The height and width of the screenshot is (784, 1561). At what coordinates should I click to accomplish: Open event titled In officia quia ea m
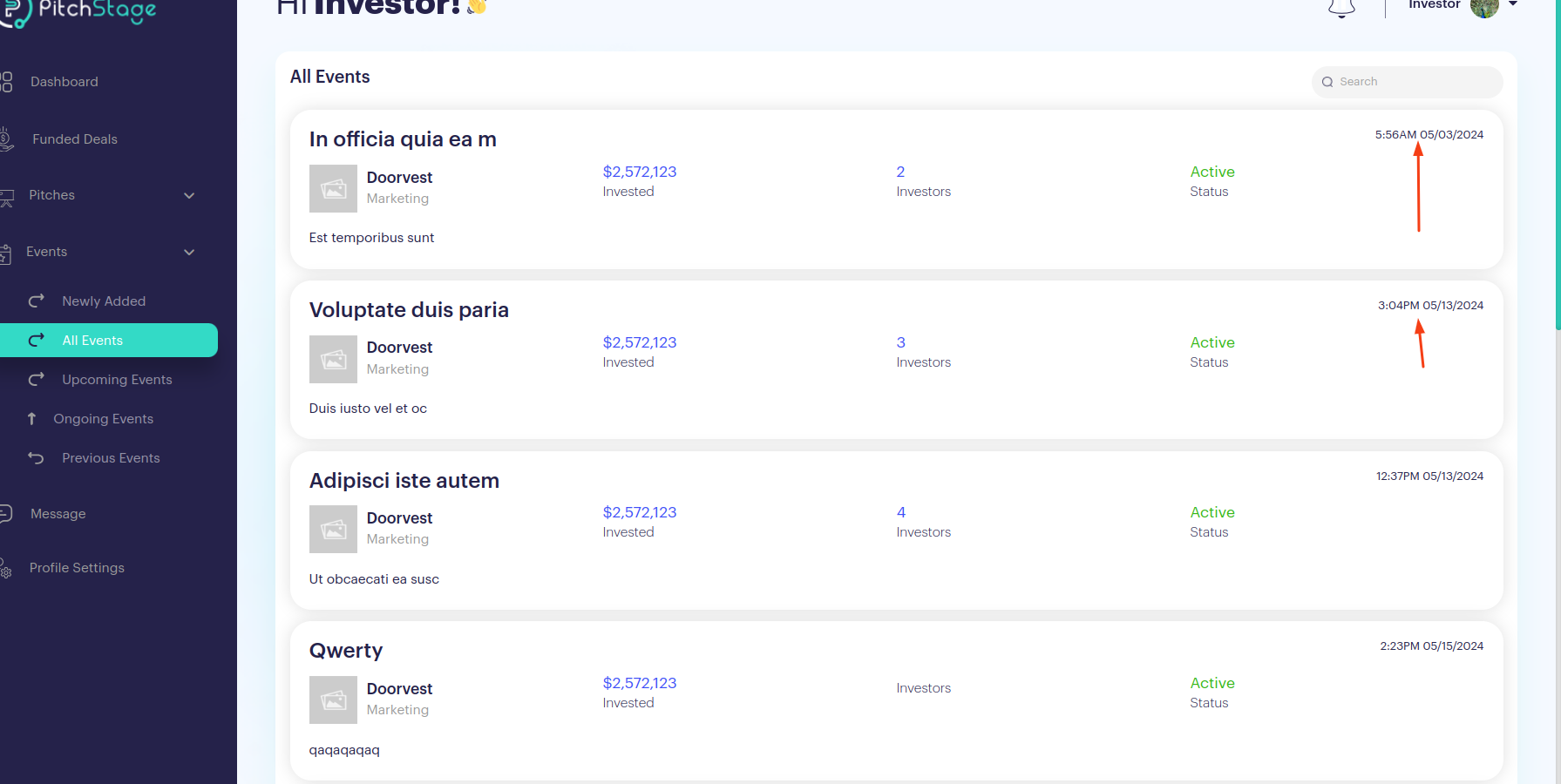tap(403, 139)
